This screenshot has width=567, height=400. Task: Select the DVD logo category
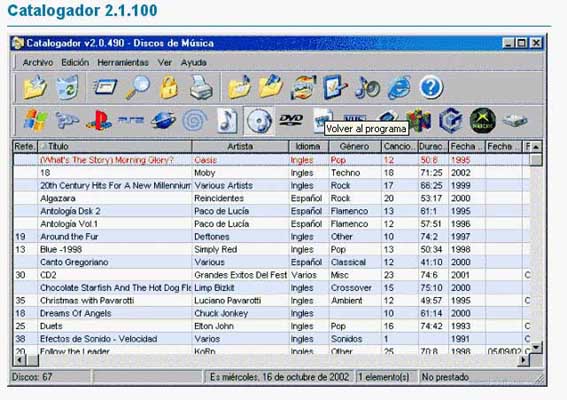pos(291,120)
